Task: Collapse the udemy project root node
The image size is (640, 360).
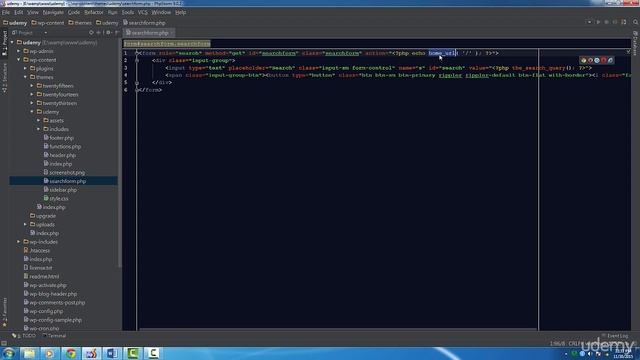Action: pyautogui.click(x=12, y=42)
